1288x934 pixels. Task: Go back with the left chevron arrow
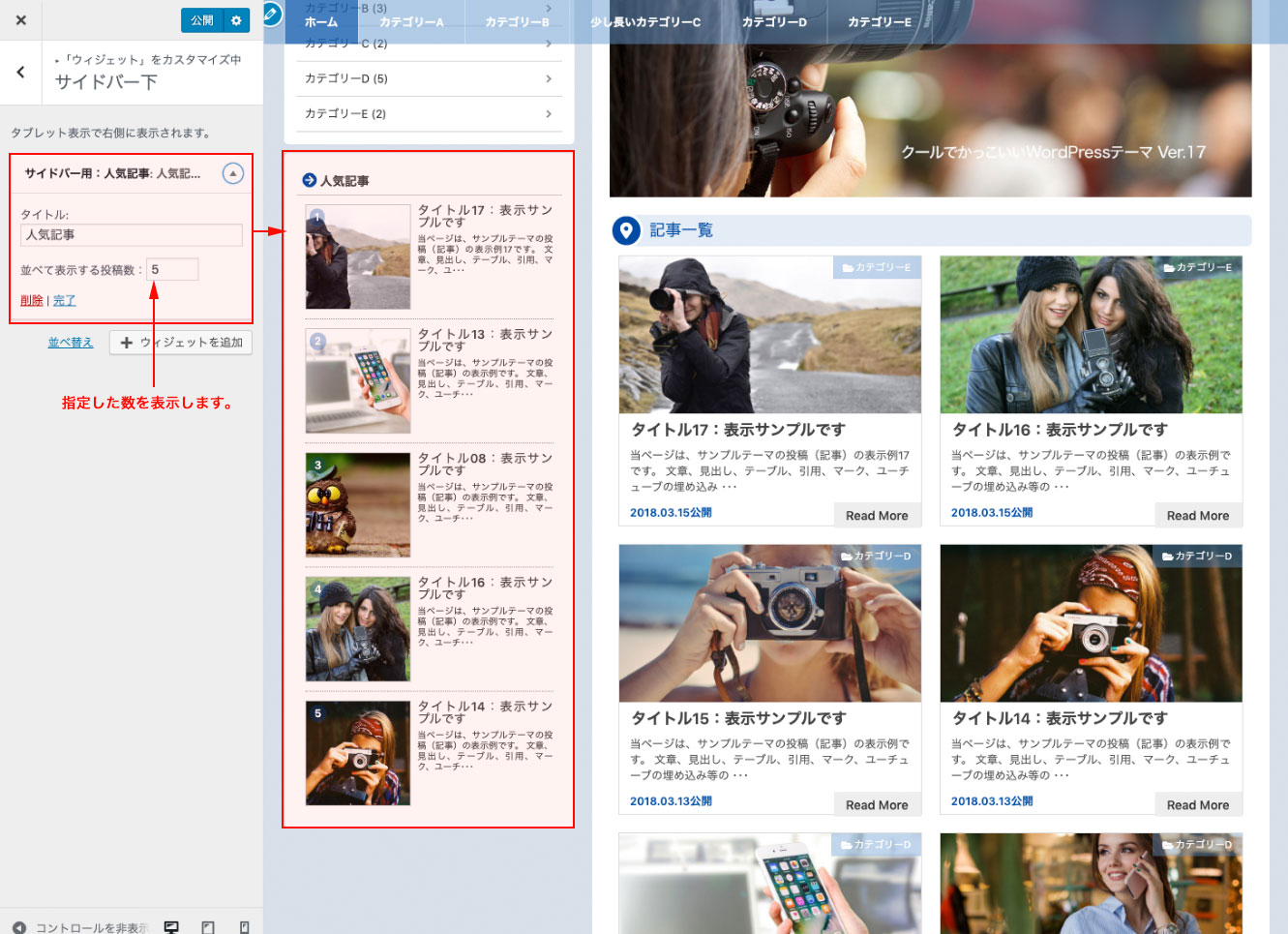coord(20,72)
